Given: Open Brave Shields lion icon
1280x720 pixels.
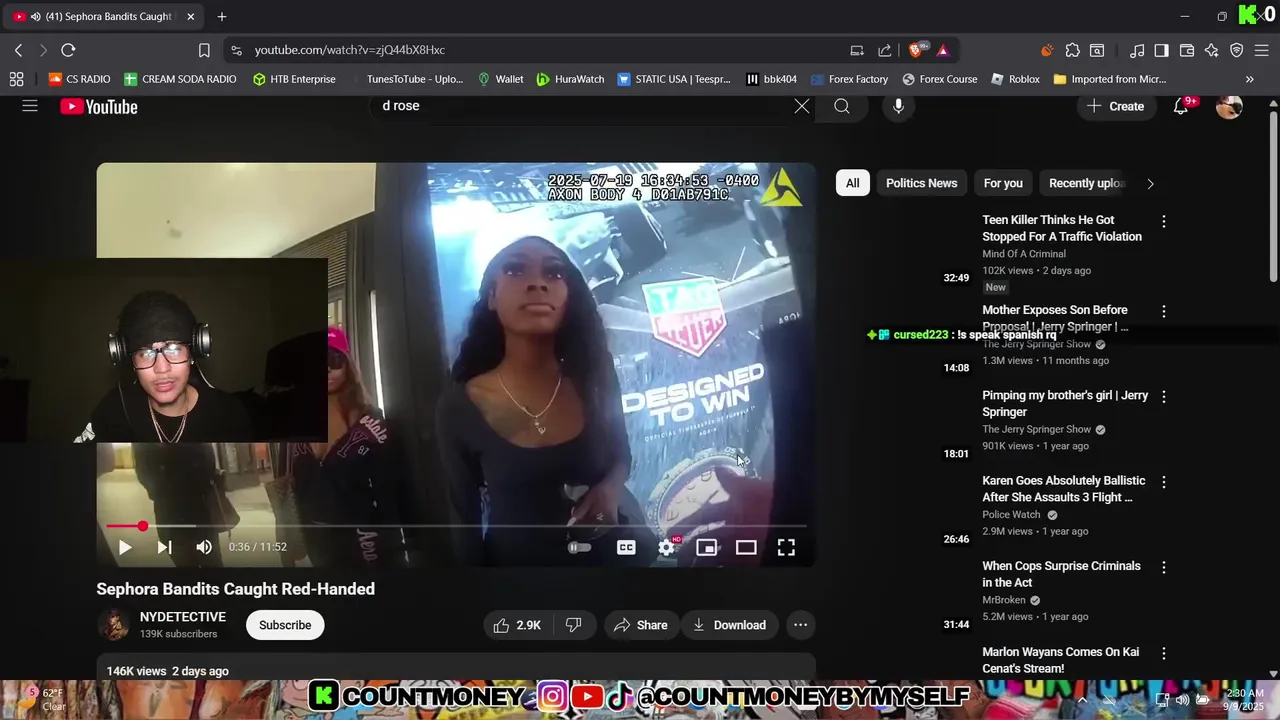Looking at the screenshot, I should pos(916,50).
